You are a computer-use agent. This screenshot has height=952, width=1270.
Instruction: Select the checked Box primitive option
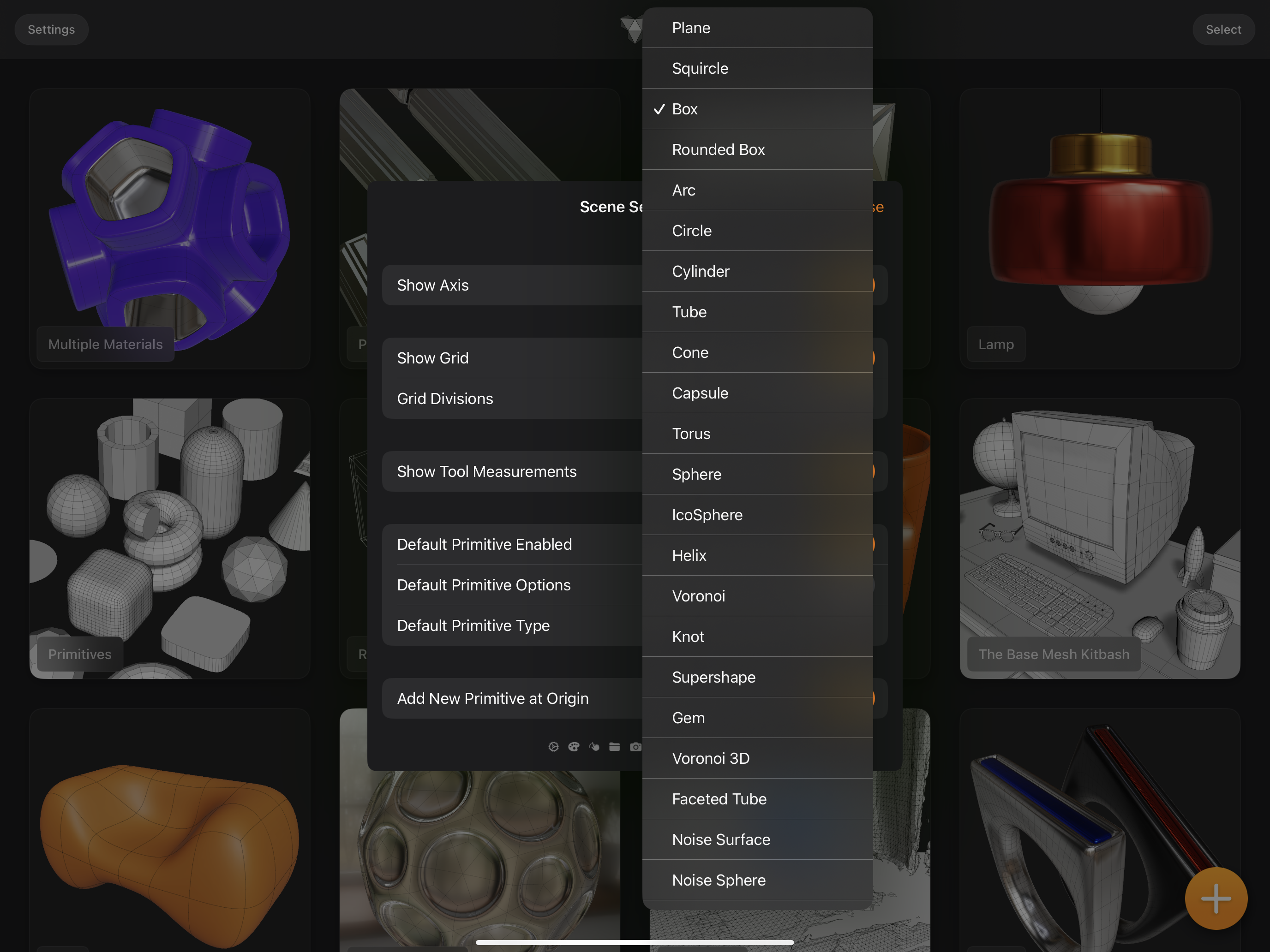point(758,109)
